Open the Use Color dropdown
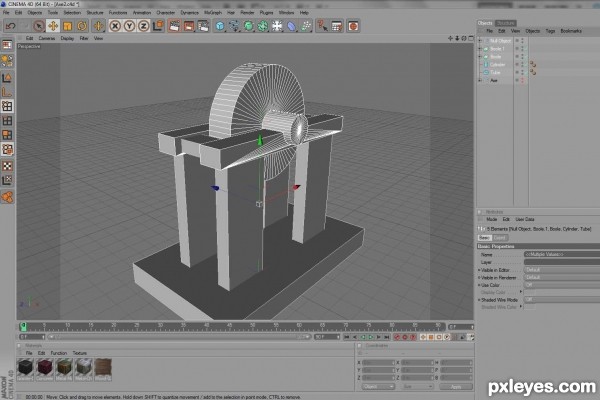The image size is (600, 400). click(x=562, y=285)
